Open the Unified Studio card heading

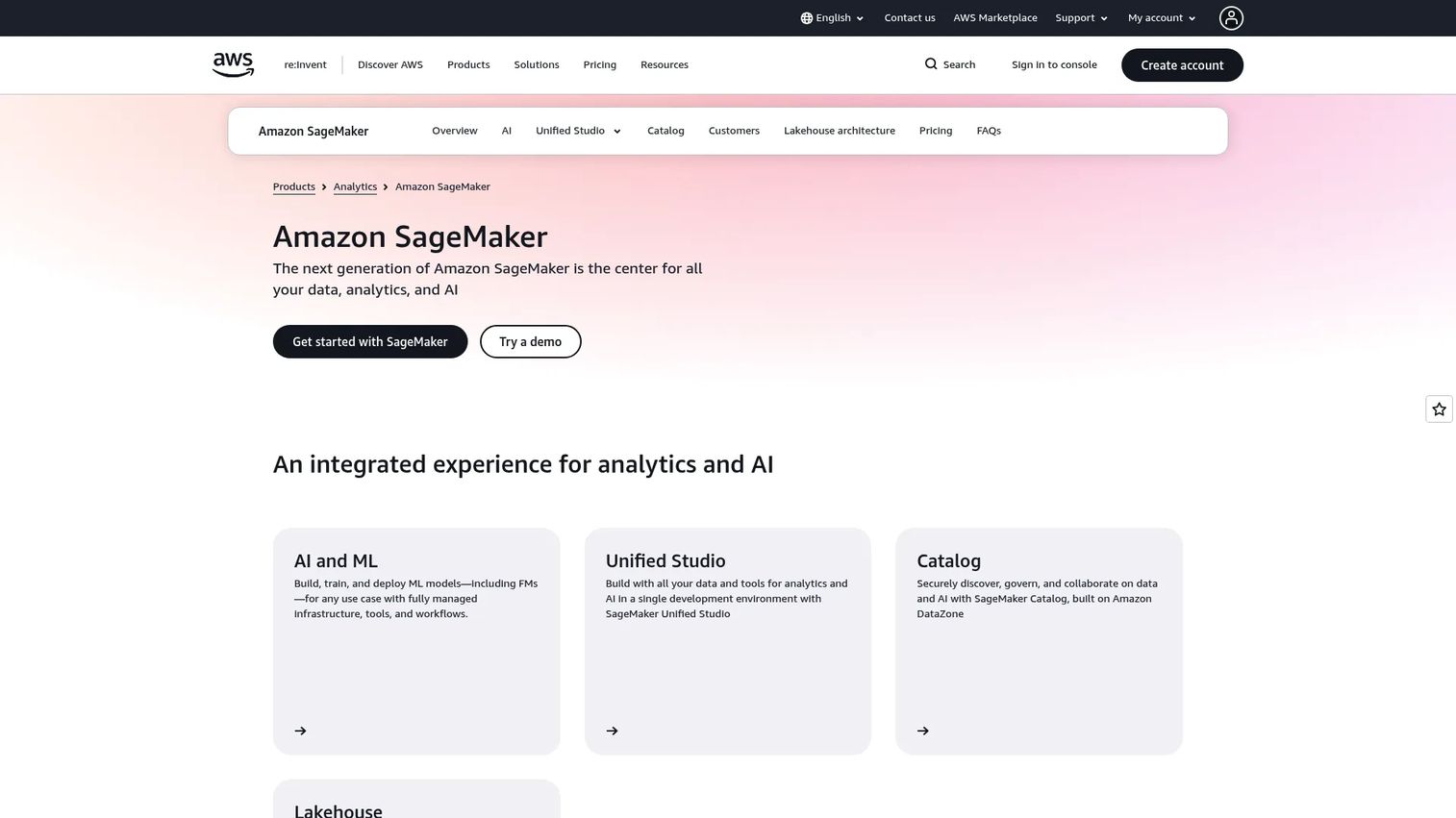[x=665, y=560]
